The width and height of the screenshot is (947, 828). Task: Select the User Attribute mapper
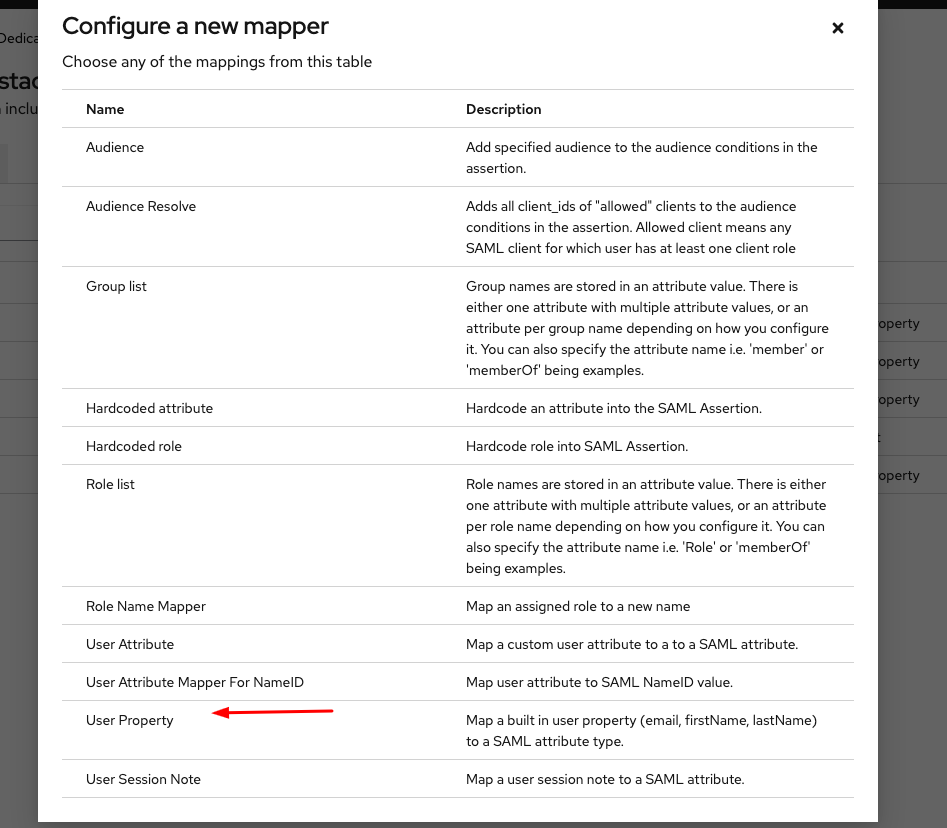[130, 645]
